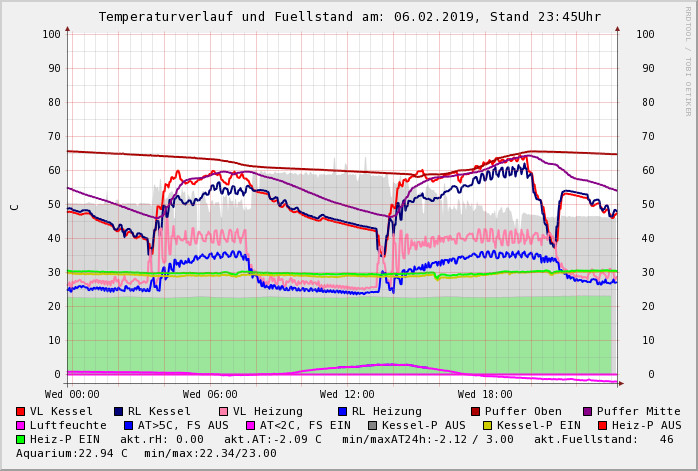Screen dimensions: 698x471
Task: Click the magenta Luftfeuchte legend swatch
Action: tap(21, 425)
